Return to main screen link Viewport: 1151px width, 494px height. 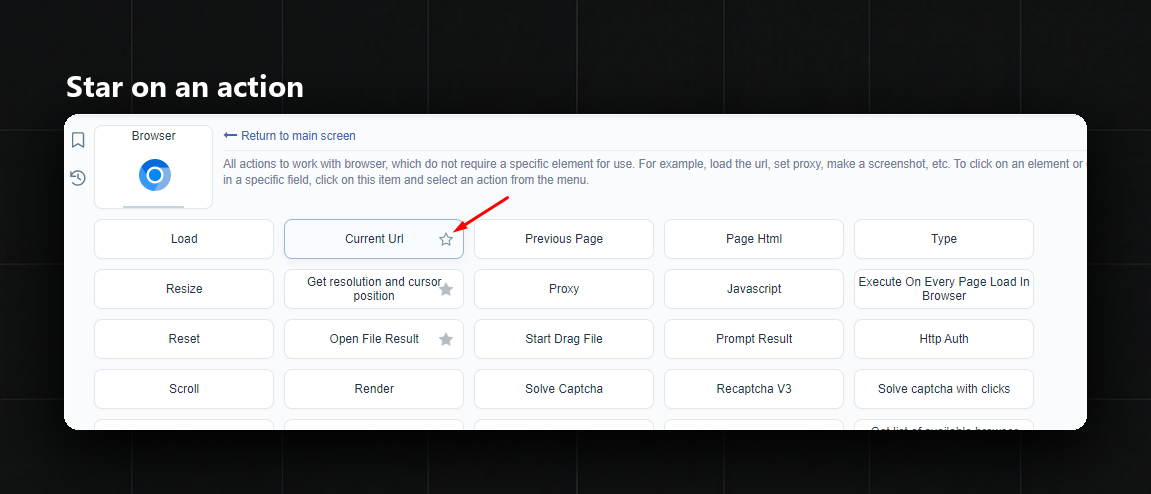pyautogui.click(x=289, y=136)
